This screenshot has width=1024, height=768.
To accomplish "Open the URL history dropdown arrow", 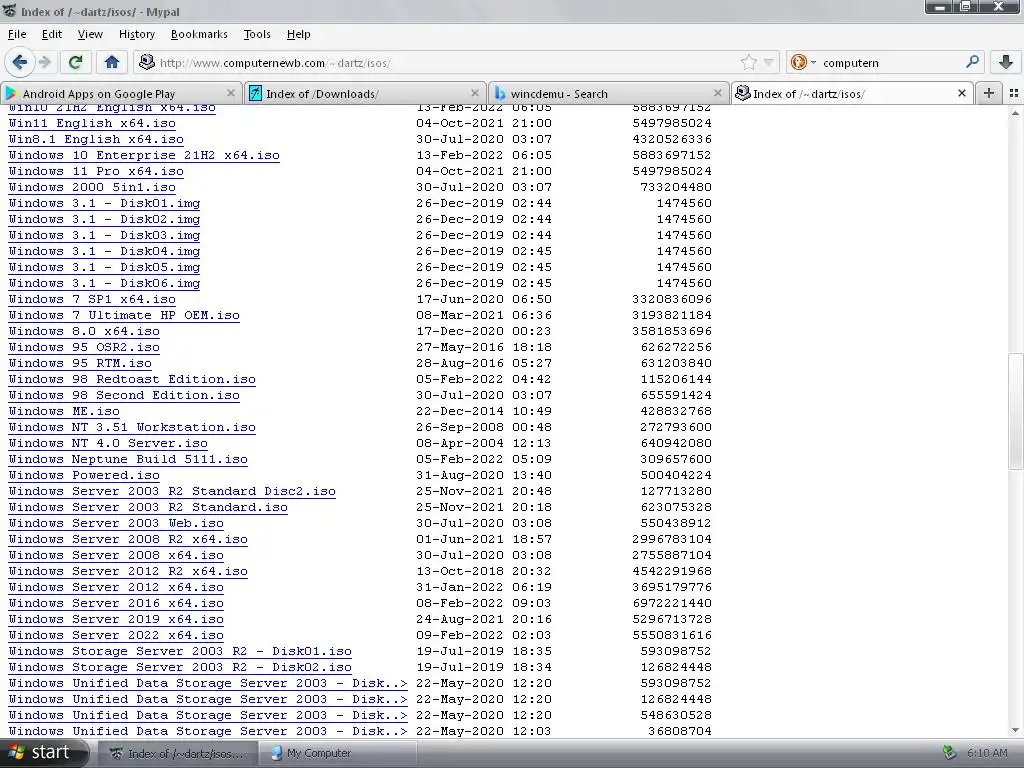I will (x=769, y=63).
